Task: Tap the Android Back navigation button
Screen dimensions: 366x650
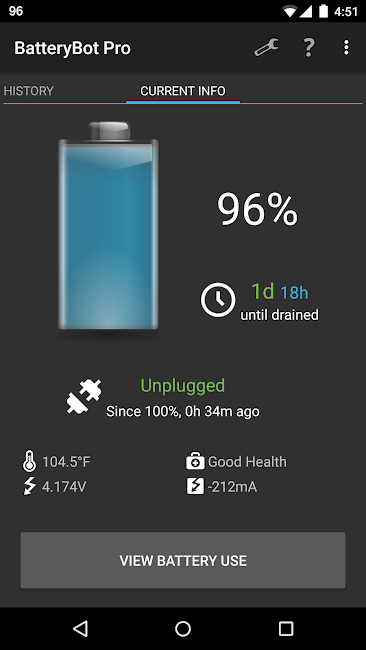Action: pyautogui.click(x=80, y=628)
